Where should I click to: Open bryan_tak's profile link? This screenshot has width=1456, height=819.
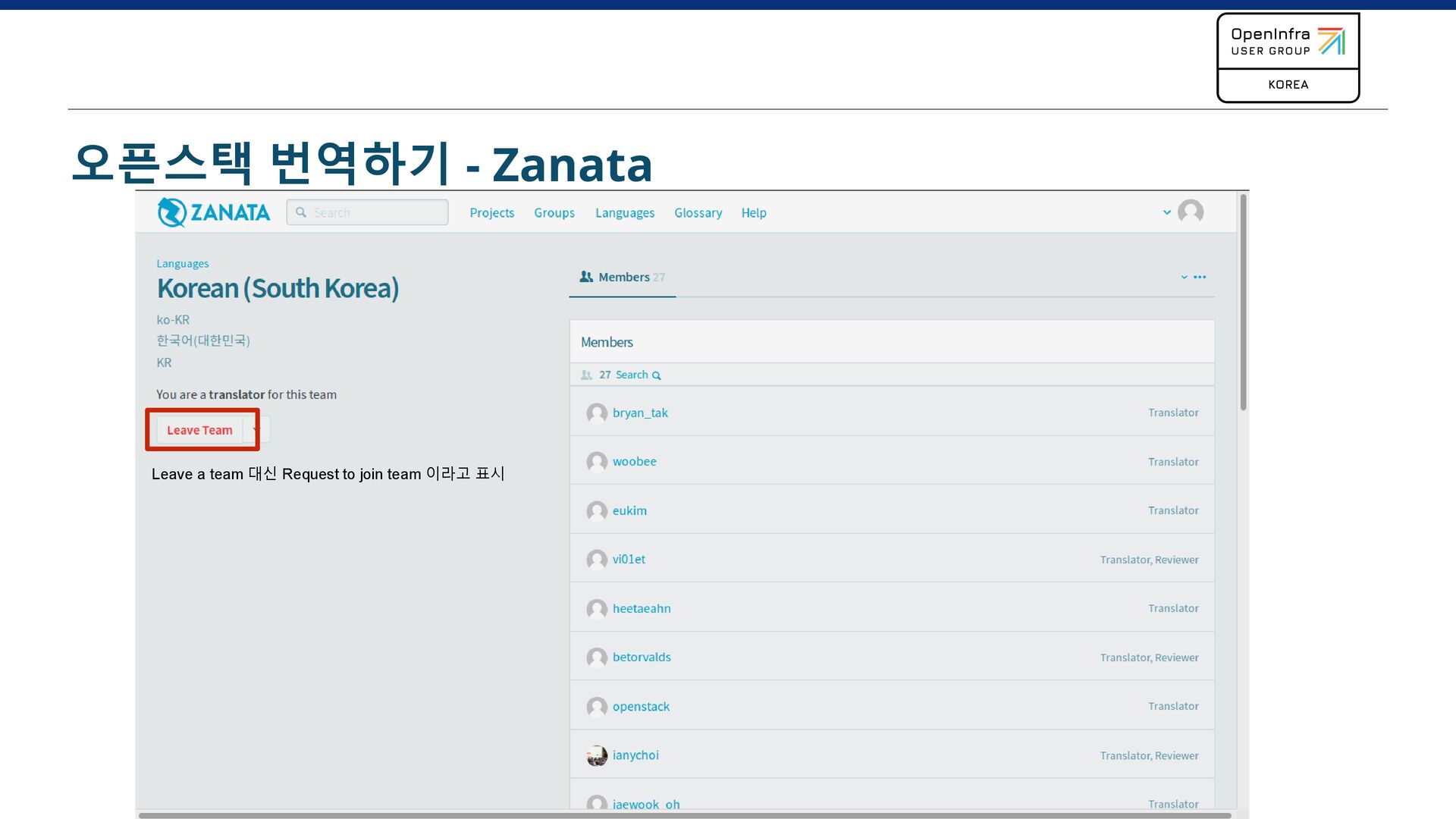click(640, 413)
